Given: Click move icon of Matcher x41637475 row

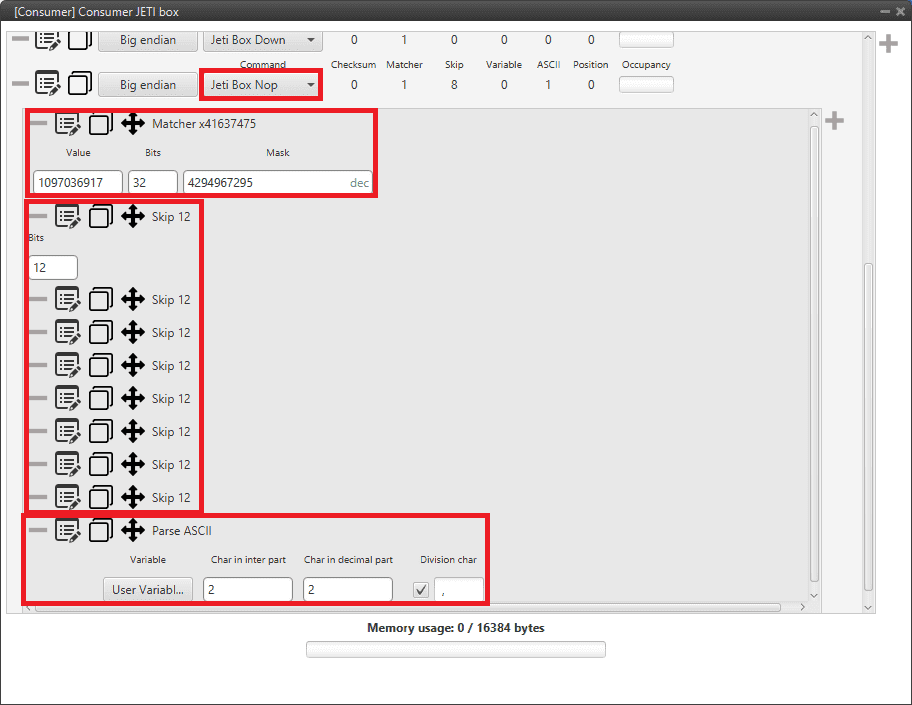Looking at the screenshot, I should pyautogui.click(x=133, y=124).
